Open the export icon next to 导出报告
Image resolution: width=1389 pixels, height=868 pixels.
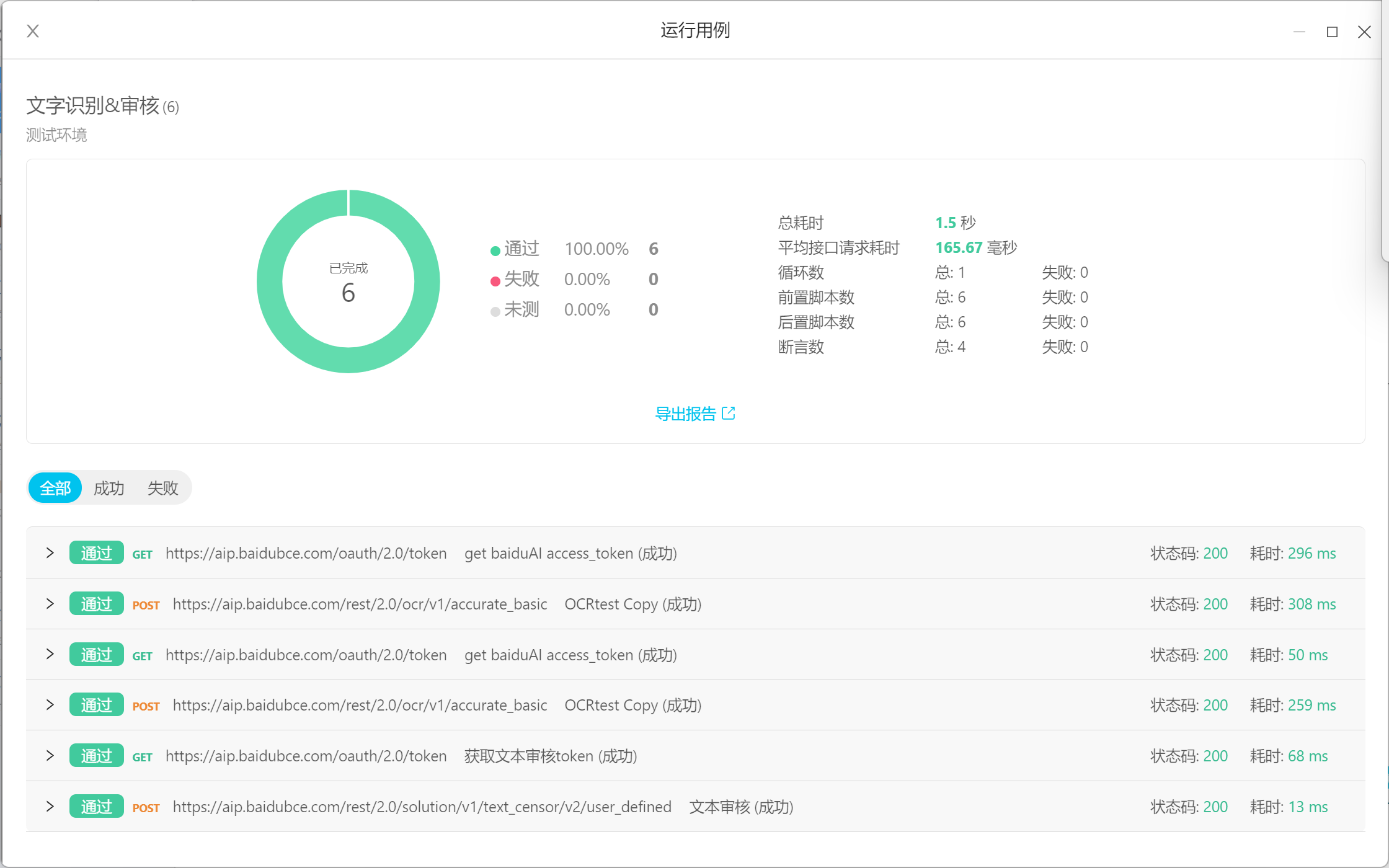729,413
